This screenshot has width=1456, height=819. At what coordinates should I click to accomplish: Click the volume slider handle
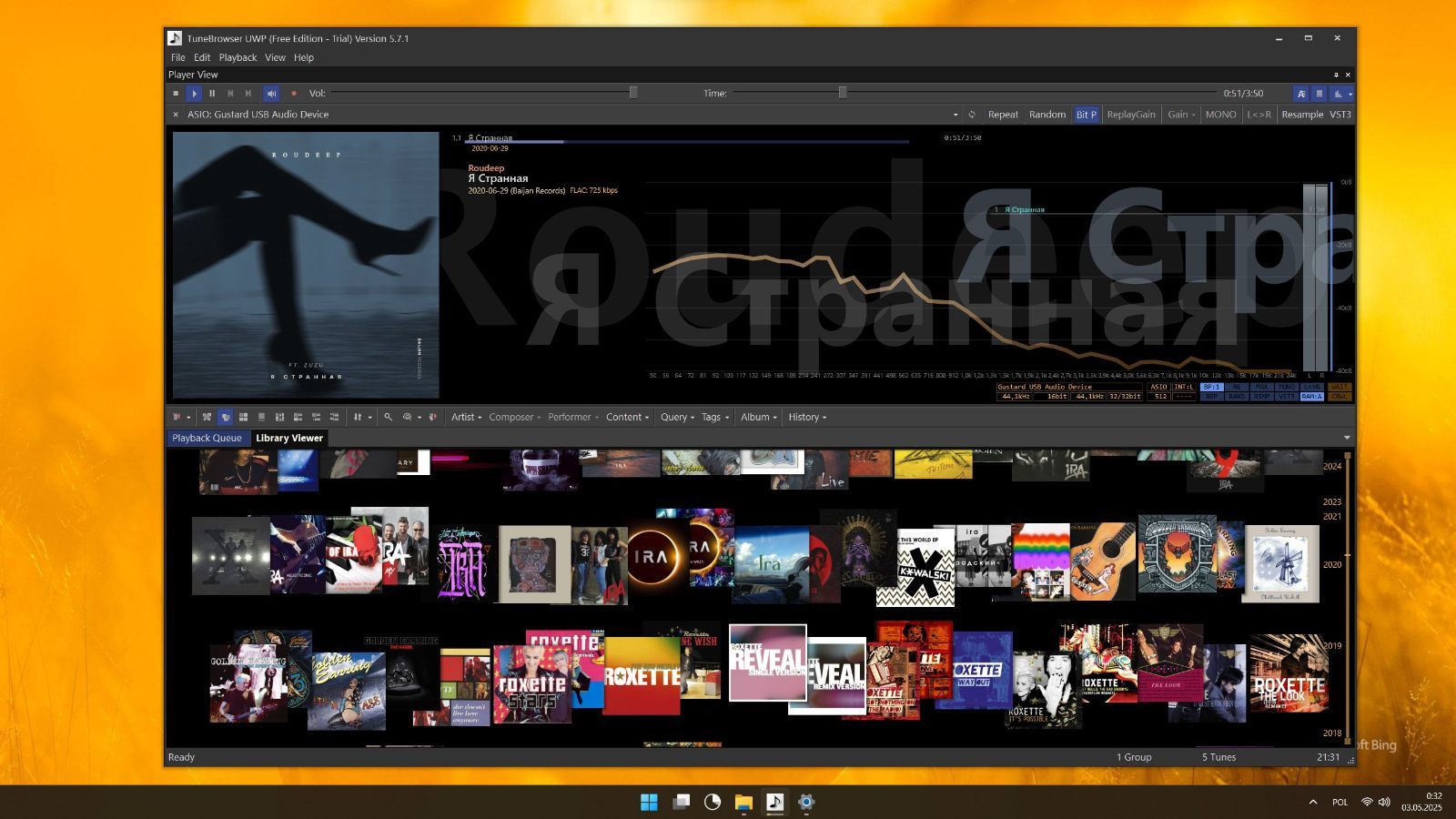tap(633, 93)
